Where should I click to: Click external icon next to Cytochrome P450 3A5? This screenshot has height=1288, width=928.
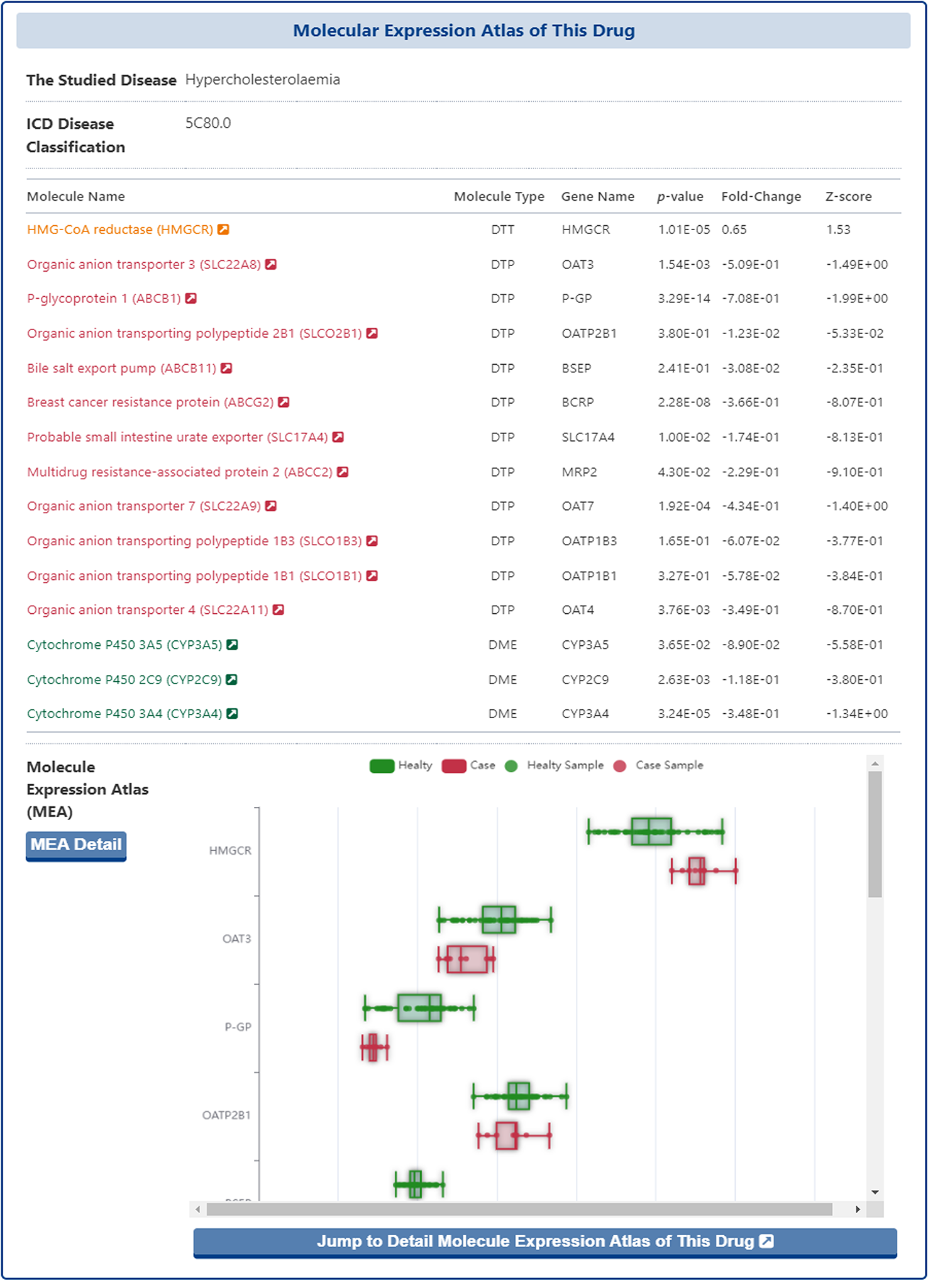(x=232, y=645)
